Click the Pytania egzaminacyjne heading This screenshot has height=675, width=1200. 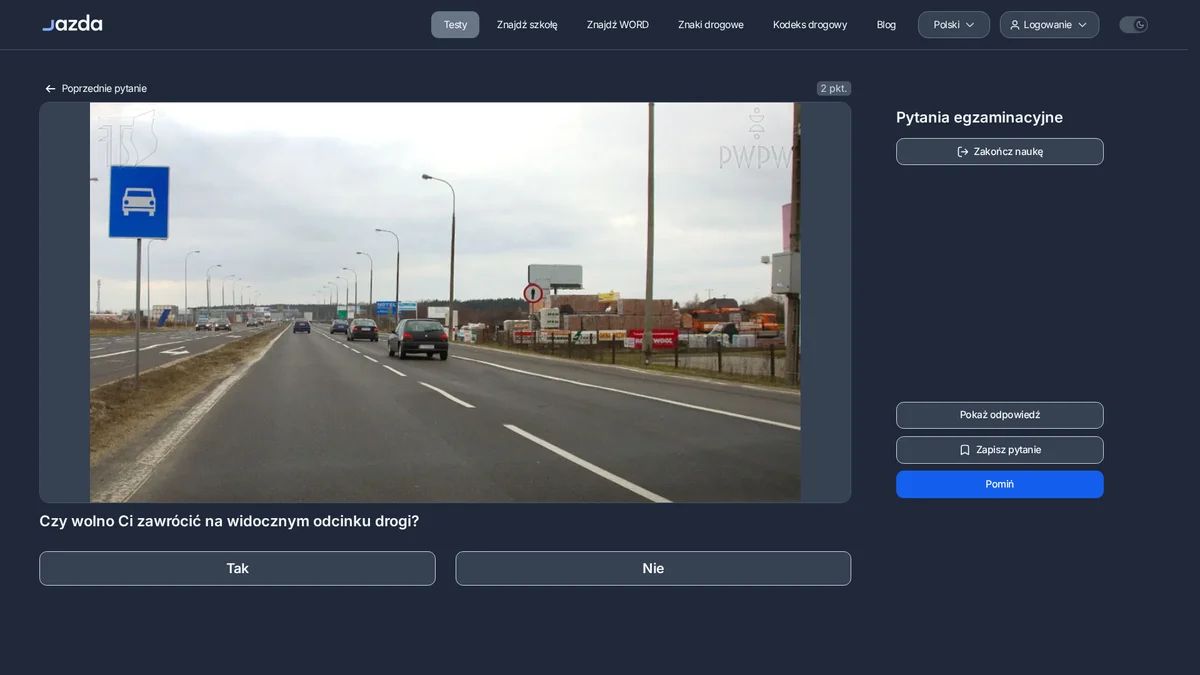(979, 117)
